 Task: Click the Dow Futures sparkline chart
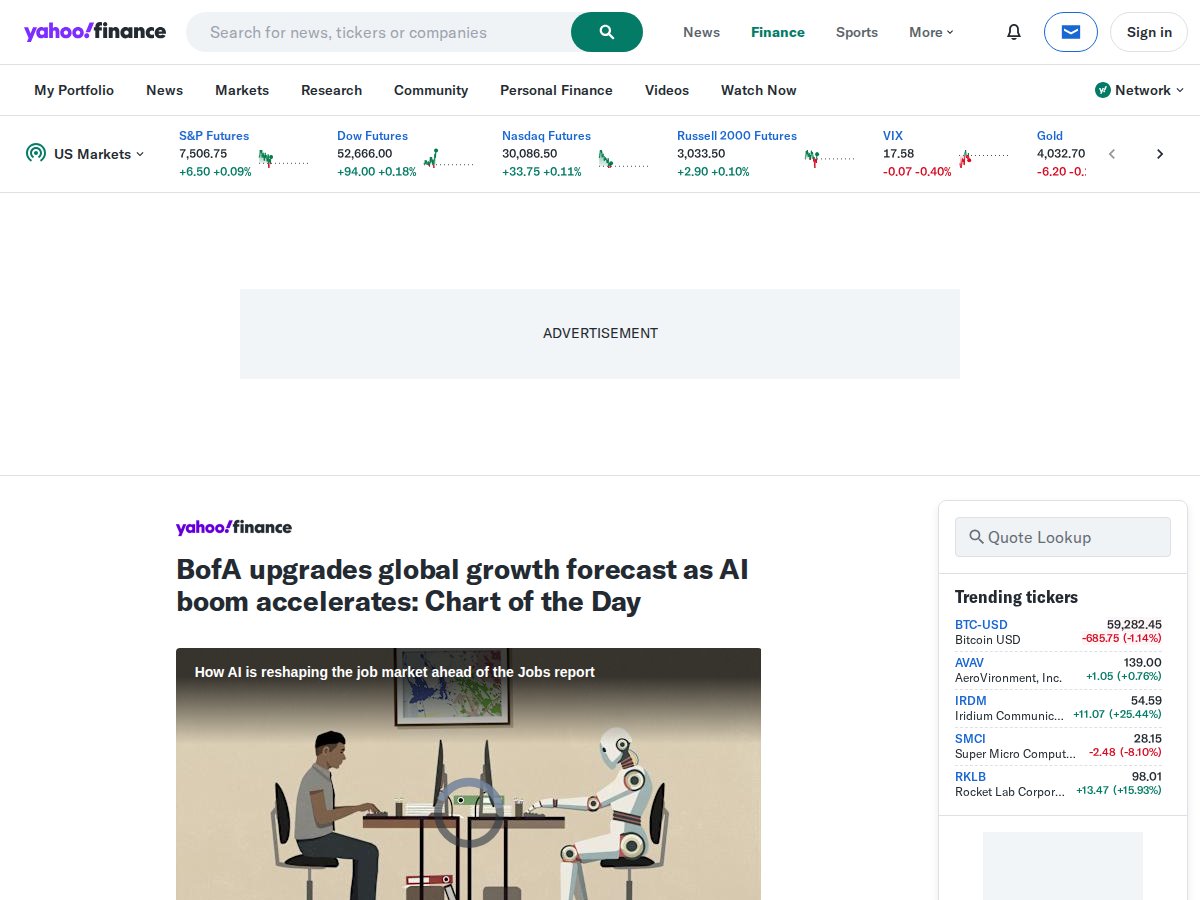449,158
